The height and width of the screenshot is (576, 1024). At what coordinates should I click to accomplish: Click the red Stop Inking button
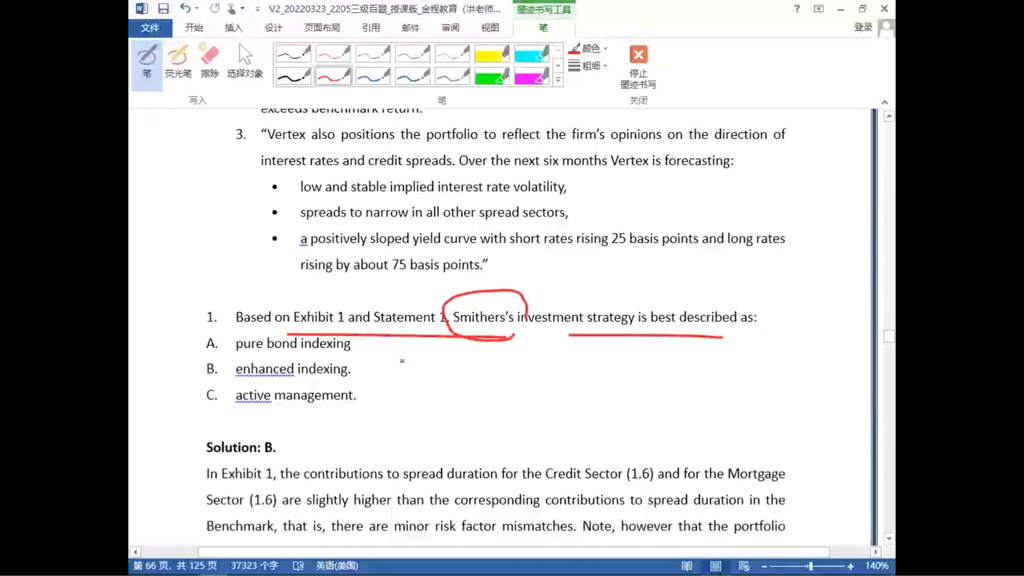click(x=638, y=66)
